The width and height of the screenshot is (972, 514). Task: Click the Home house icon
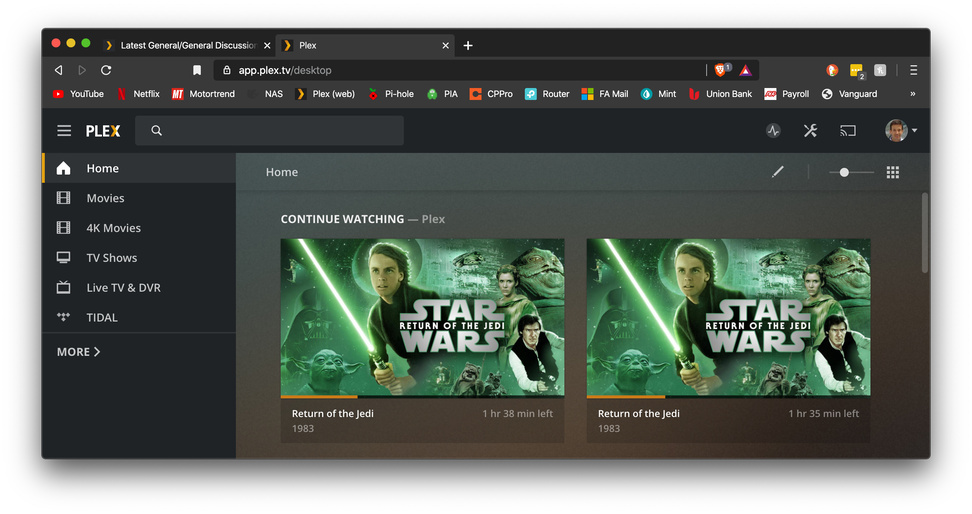pyautogui.click(x=63, y=168)
